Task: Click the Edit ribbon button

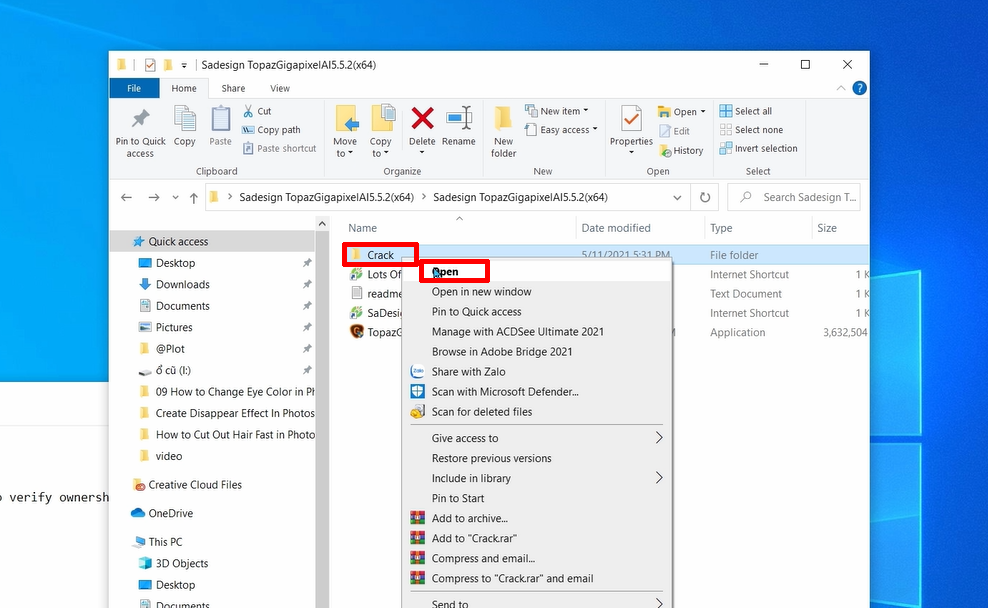Action: tap(675, 131)
